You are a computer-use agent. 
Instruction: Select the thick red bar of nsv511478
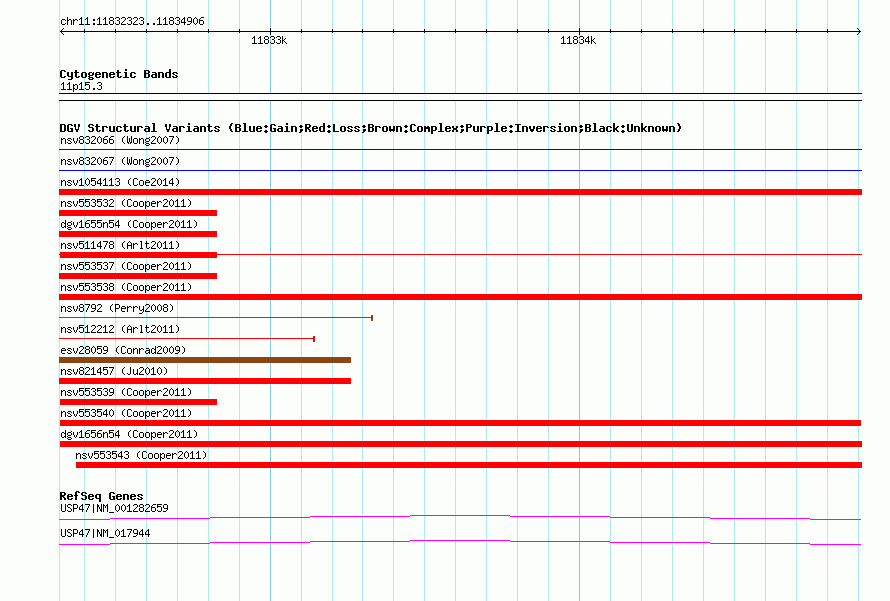coord(138,255)
